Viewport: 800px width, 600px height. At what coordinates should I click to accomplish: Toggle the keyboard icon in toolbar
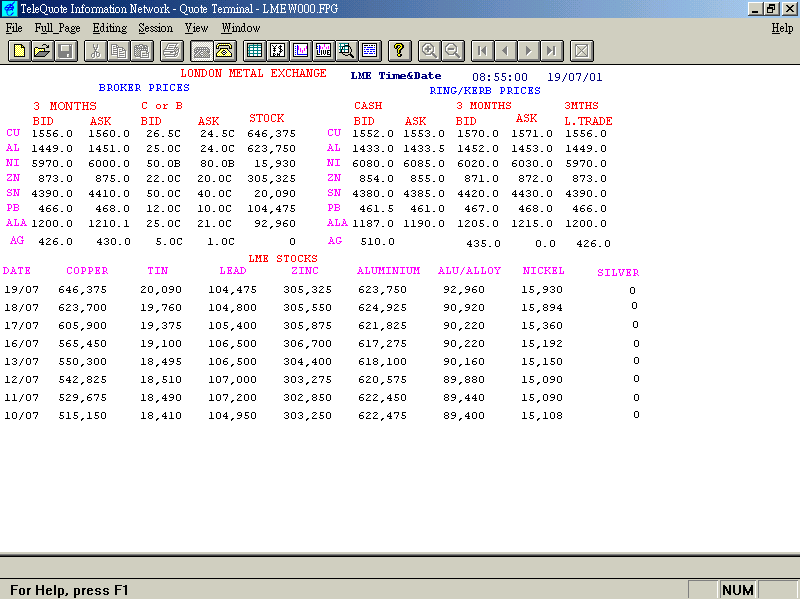(x=202, y=51)
